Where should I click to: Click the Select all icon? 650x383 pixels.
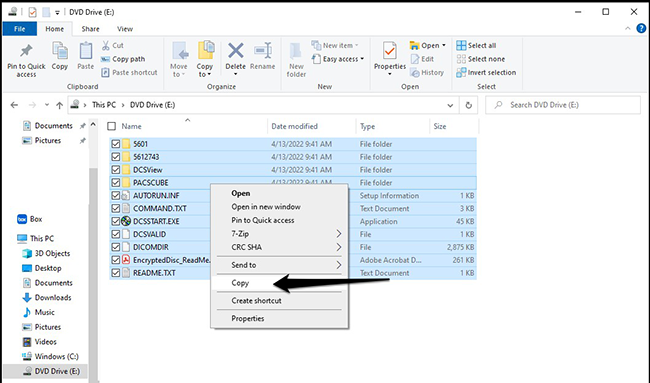[461, 45]
